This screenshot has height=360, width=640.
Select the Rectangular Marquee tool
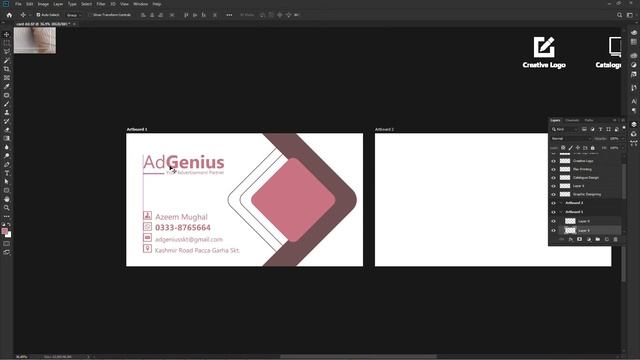(7, 43)
